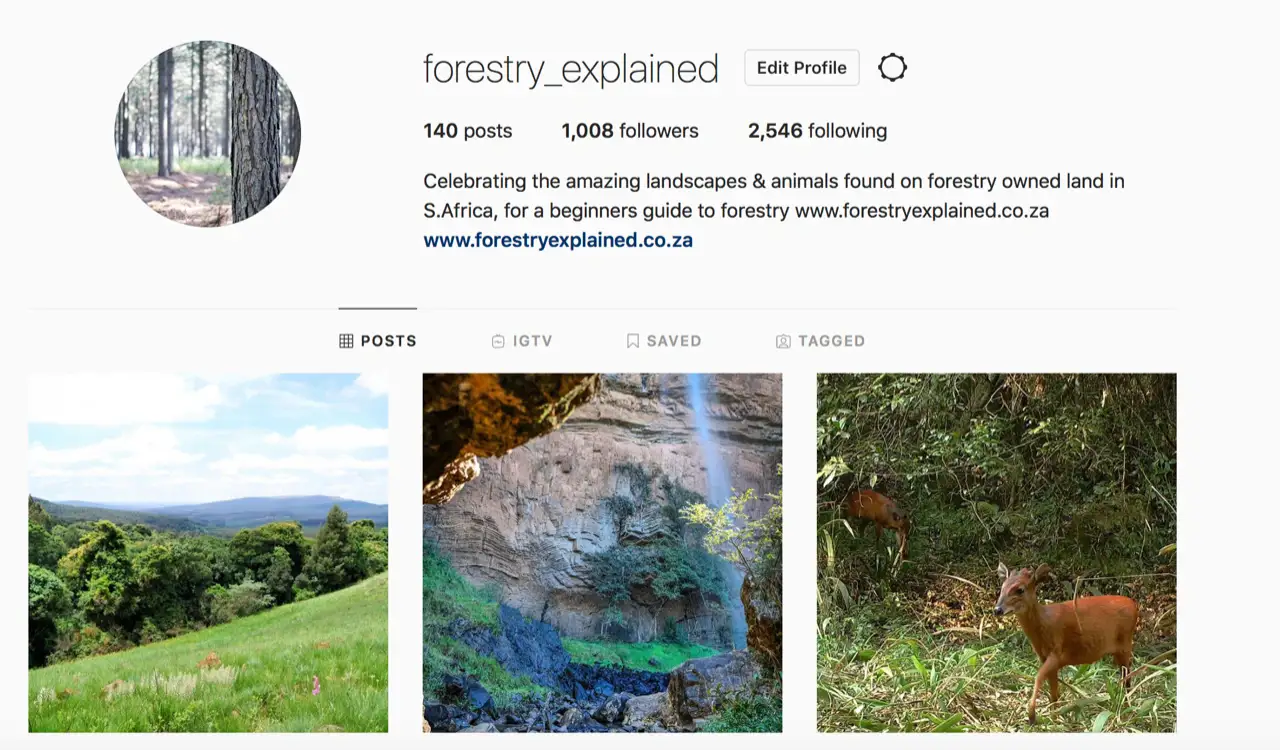Open the IGTV section
This screenshot has height=750, width=1280.
[x=521, y=340]
